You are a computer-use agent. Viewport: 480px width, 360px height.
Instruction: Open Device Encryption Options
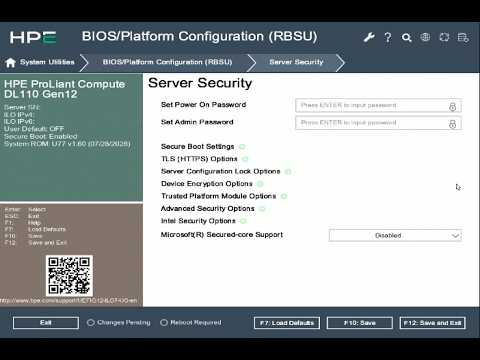[207, 184]
